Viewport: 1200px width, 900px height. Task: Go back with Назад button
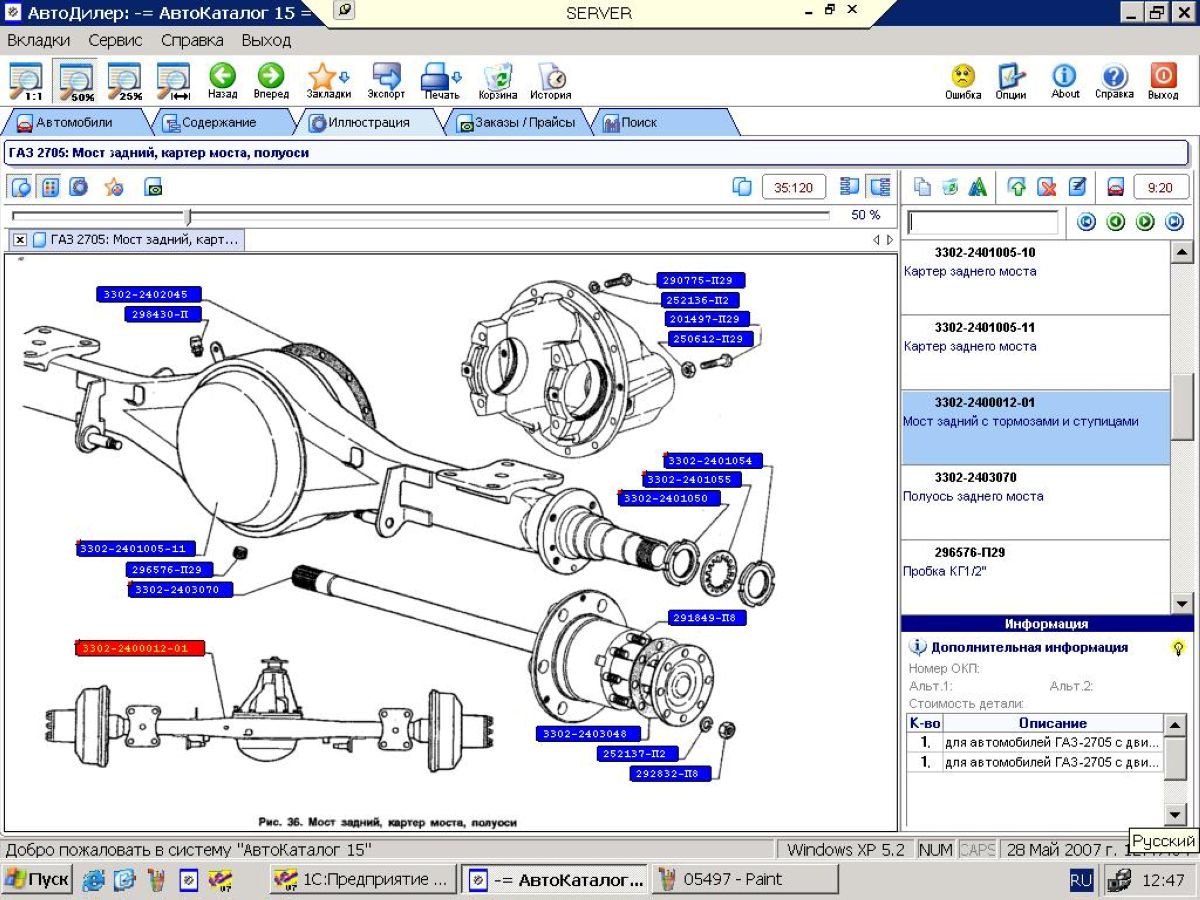[223, 81]
